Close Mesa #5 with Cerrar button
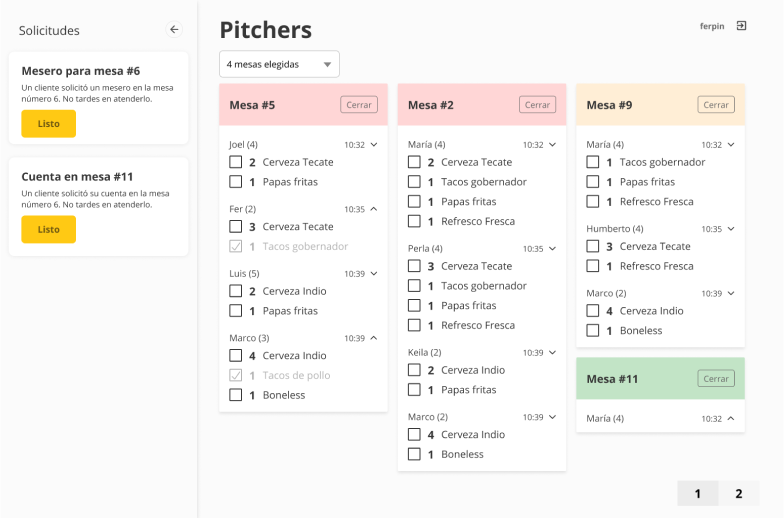784x518 pixels. click(x=359, y=105)
